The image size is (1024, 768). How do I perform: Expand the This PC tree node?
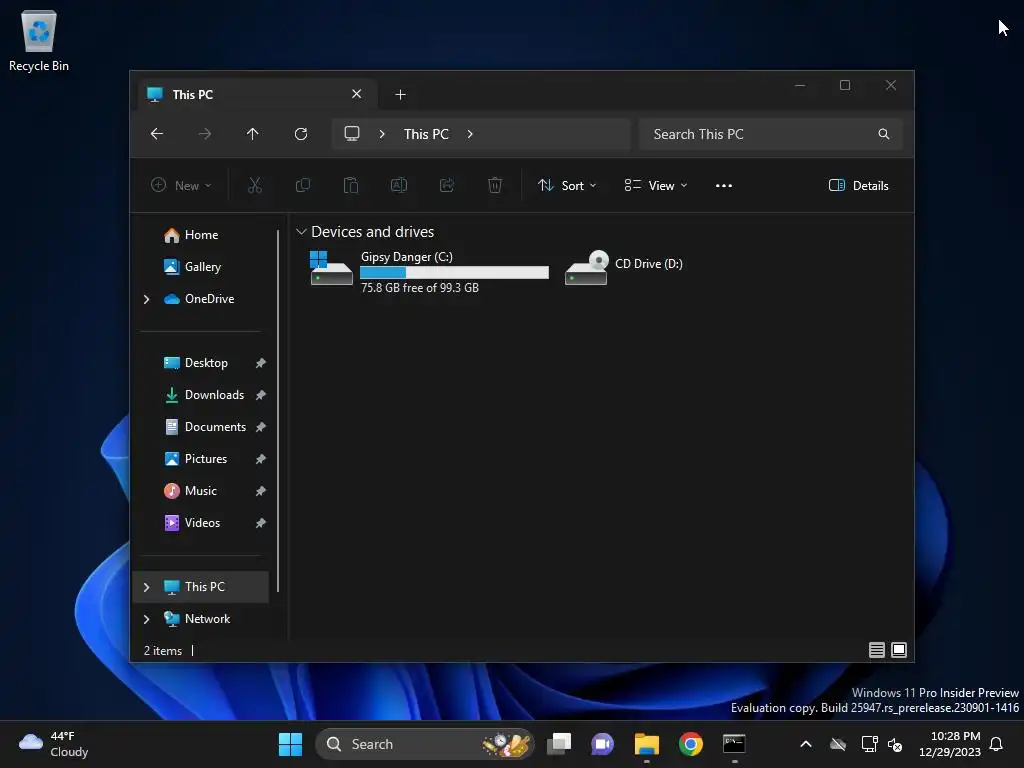(x=146, y=587)
